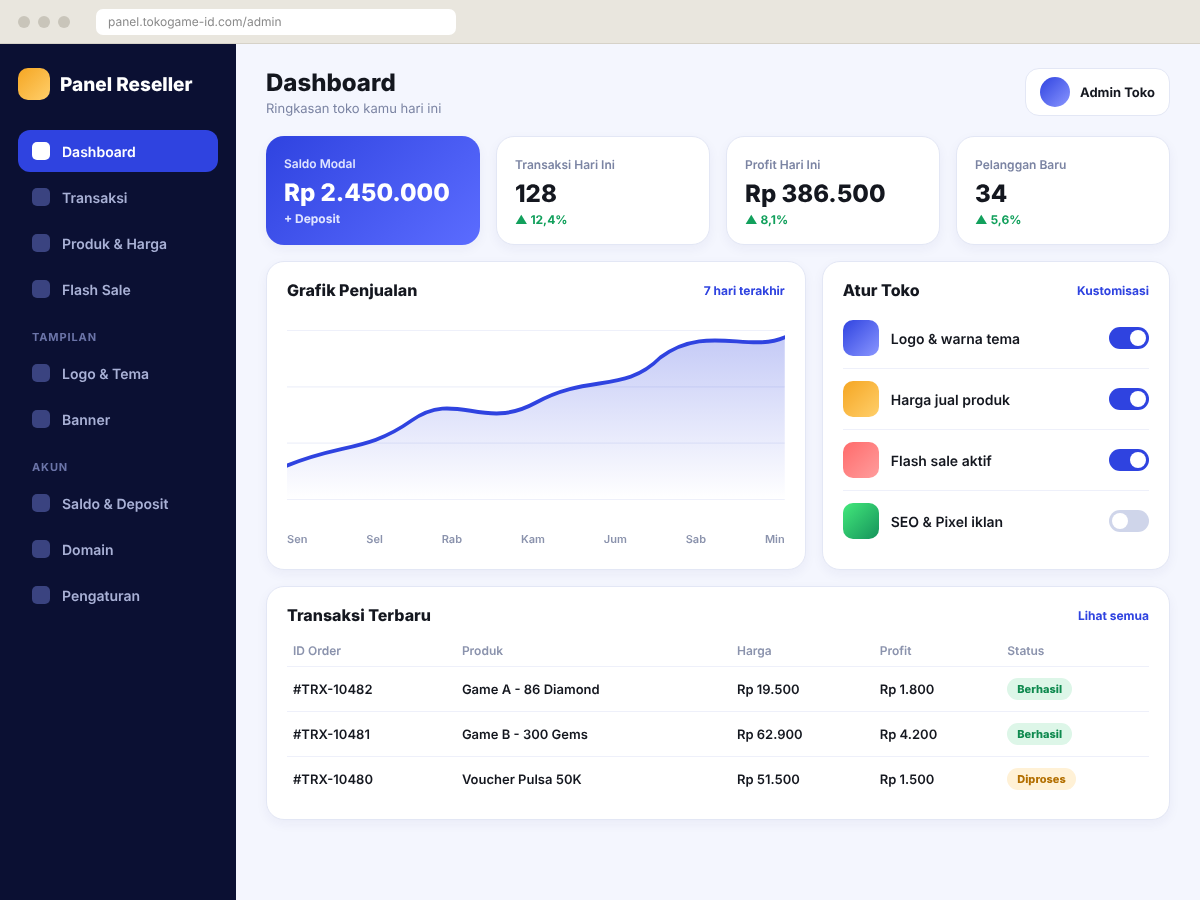Viewport: 1200px width, 900px height.
Task: Select Flash Sale in sidebar
Action: tap(118, 289)
